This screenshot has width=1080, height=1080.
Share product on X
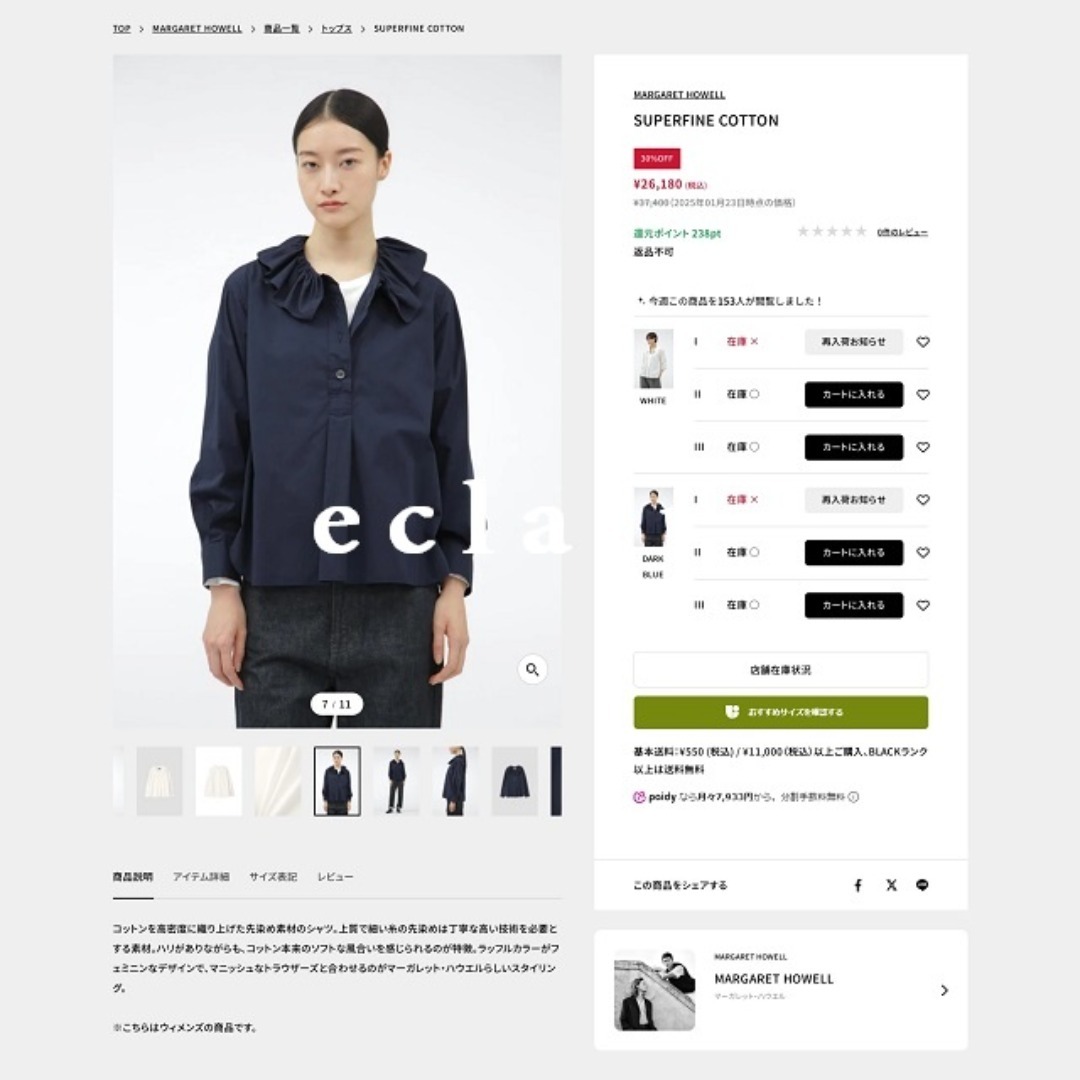891,885
